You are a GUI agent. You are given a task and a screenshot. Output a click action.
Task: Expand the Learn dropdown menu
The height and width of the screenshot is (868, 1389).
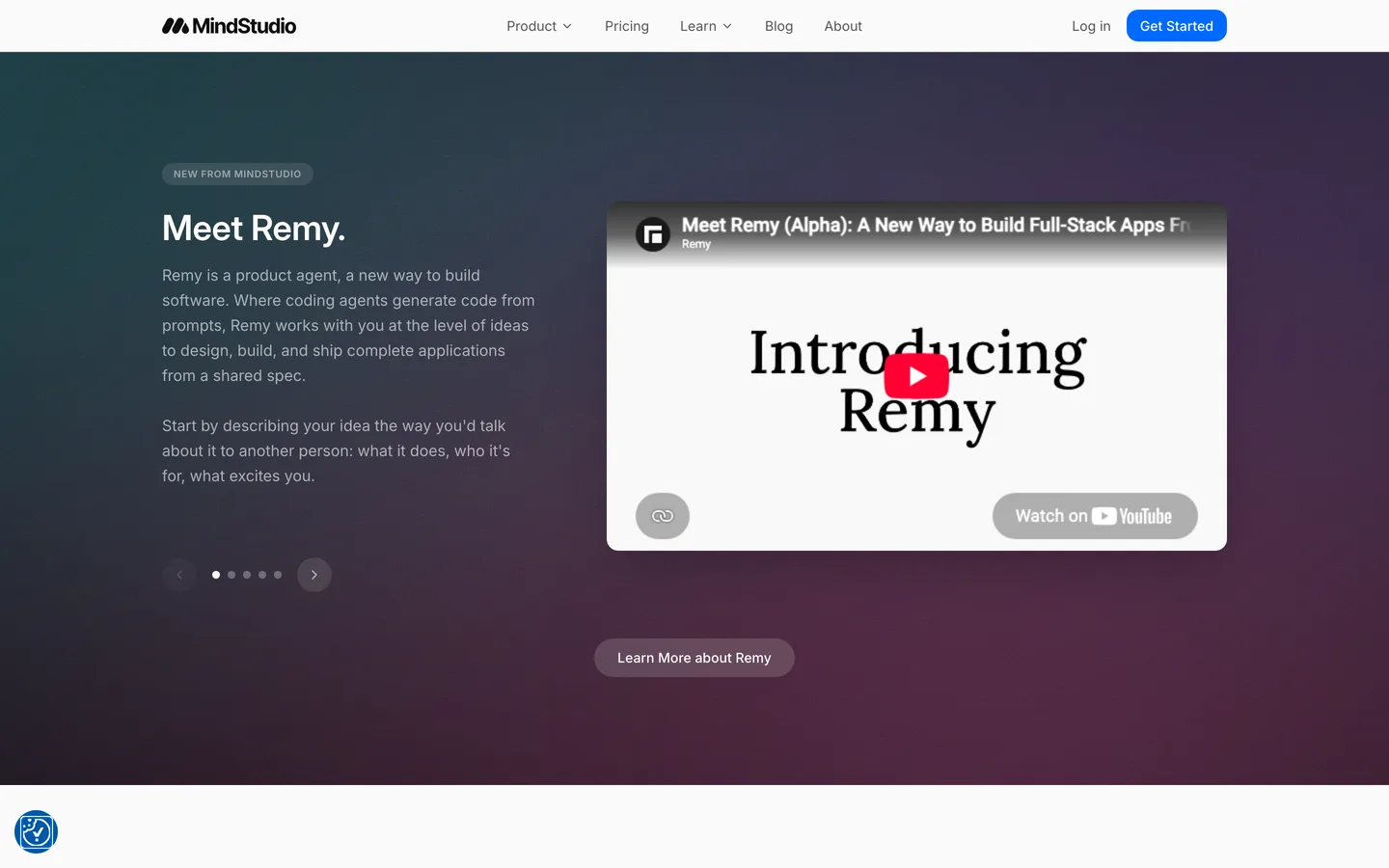point(706,26)
